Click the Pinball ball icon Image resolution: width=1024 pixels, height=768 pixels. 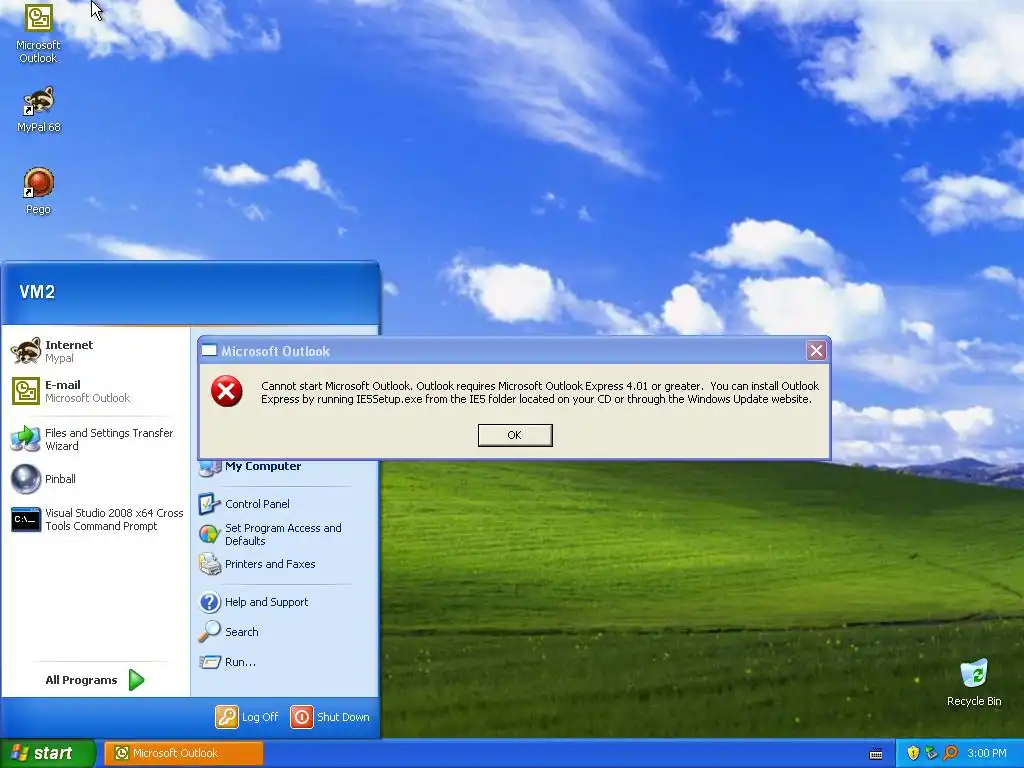pos(26,479)
